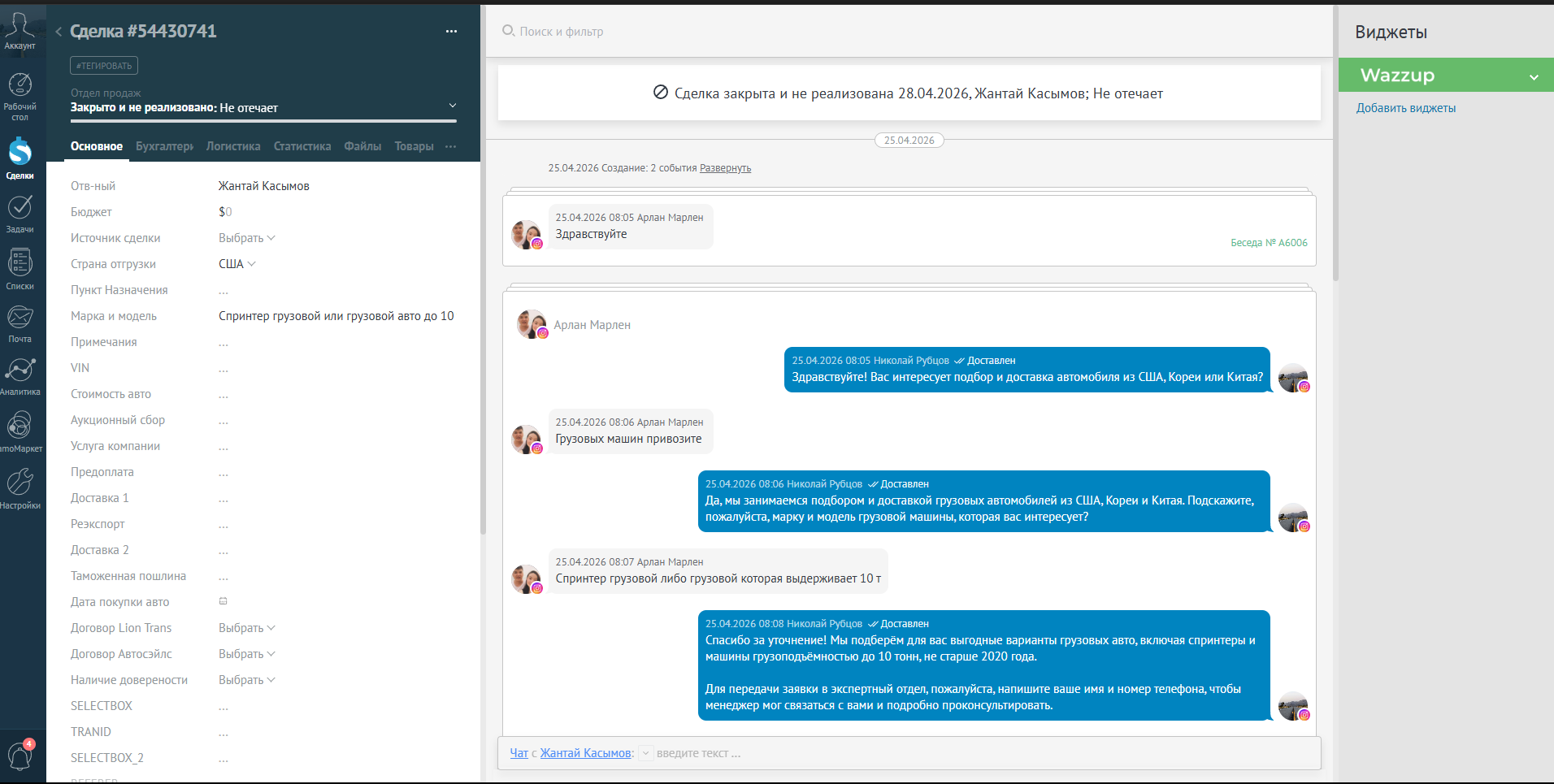Click the calendar icon for Дата покупки авто

point(223,601)
